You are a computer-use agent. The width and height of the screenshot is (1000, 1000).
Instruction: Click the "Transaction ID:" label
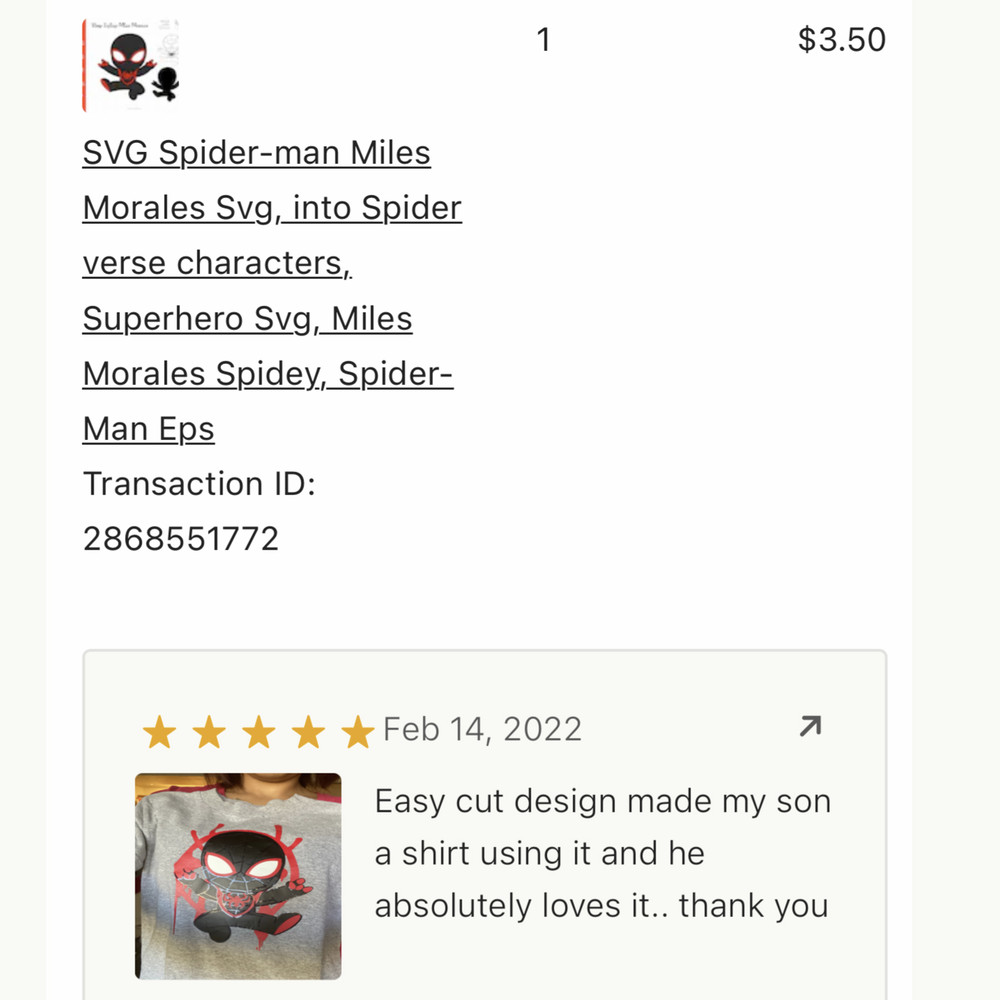[x=199, y=484]
